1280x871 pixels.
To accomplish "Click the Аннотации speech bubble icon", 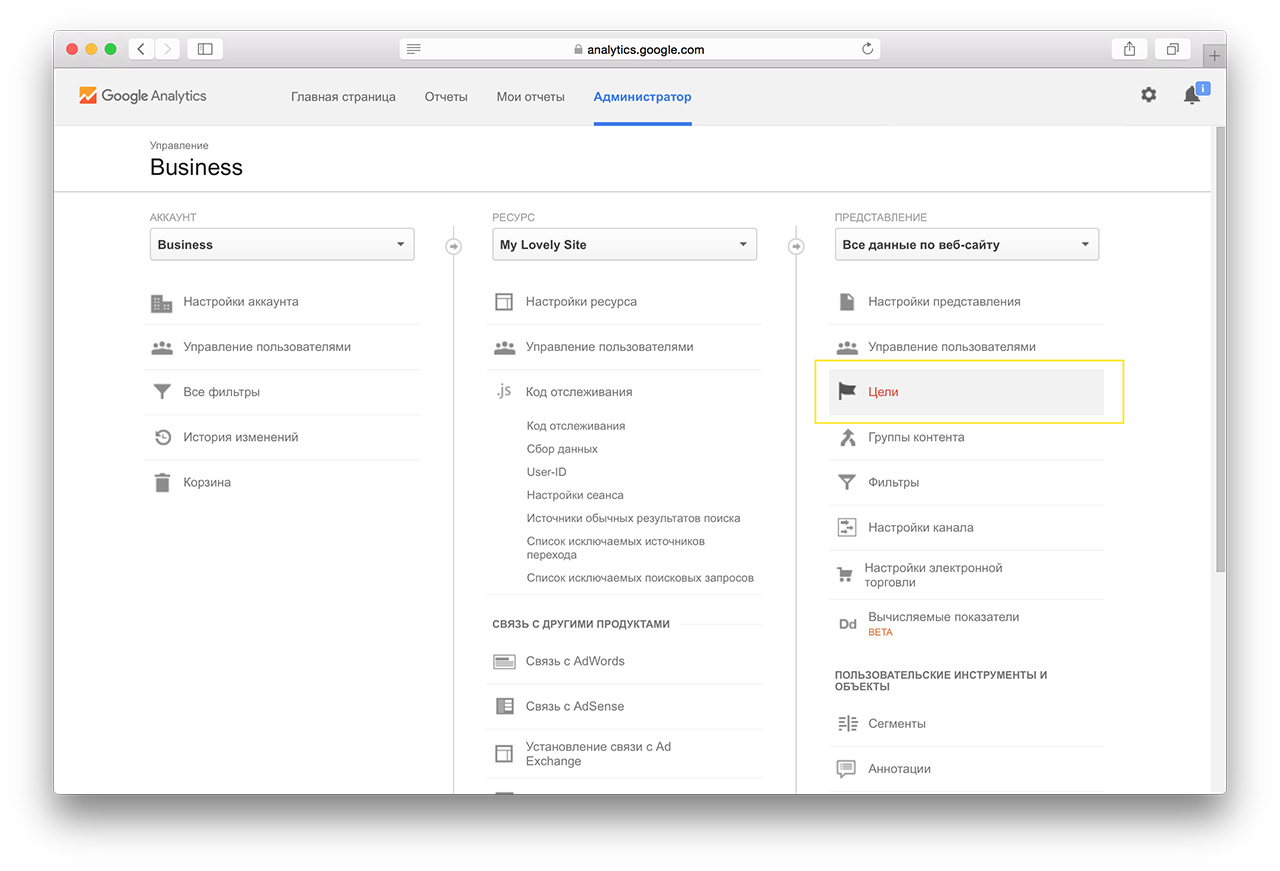I will [847, 769].
